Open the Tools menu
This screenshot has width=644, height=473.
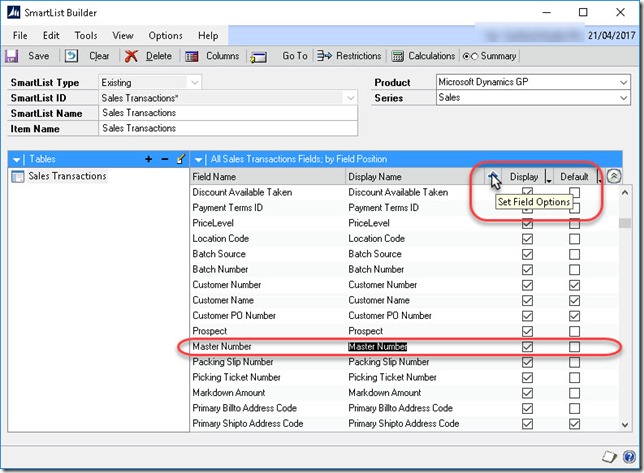pos(86,36)
